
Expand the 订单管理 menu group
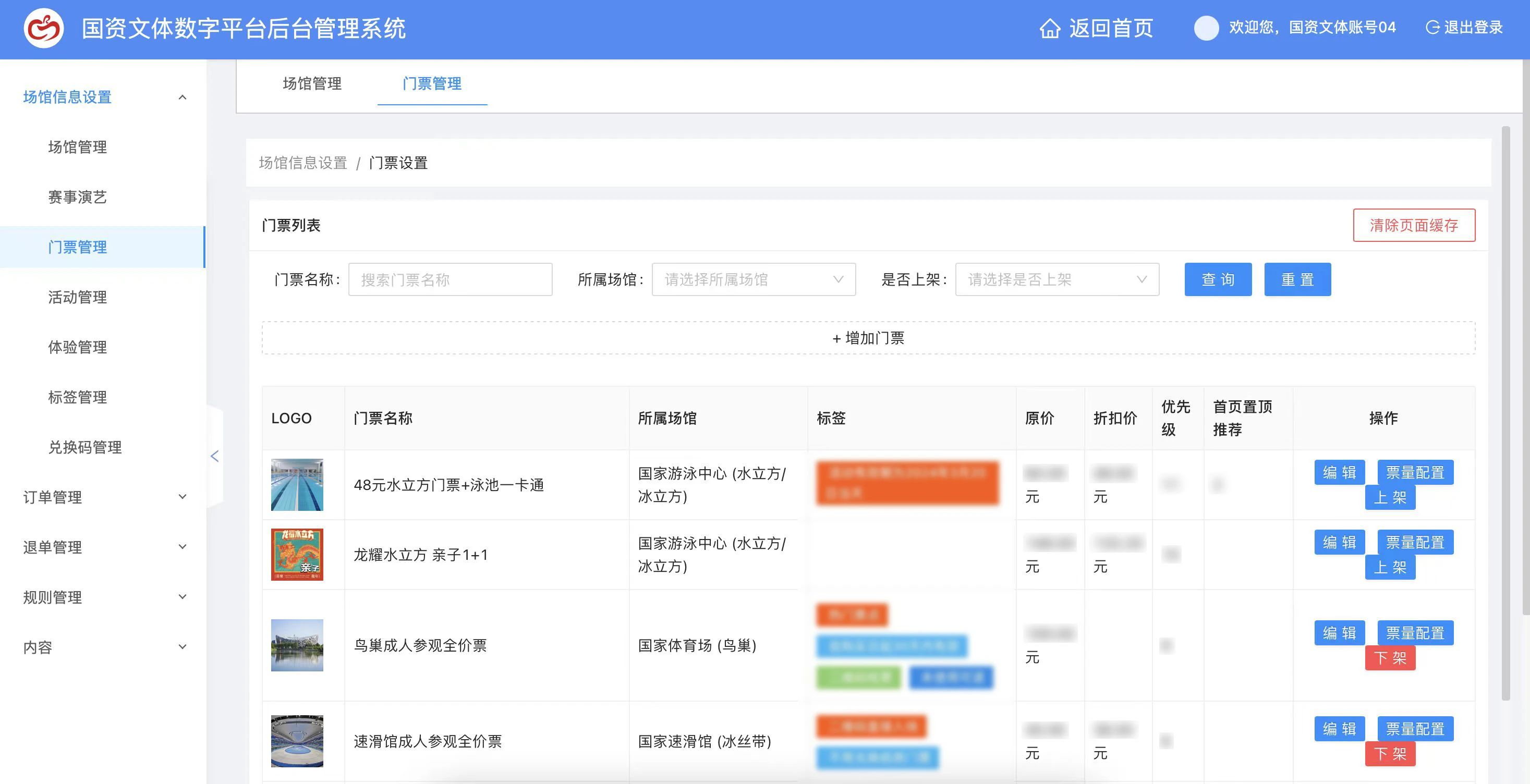click(x=183, y=497)
